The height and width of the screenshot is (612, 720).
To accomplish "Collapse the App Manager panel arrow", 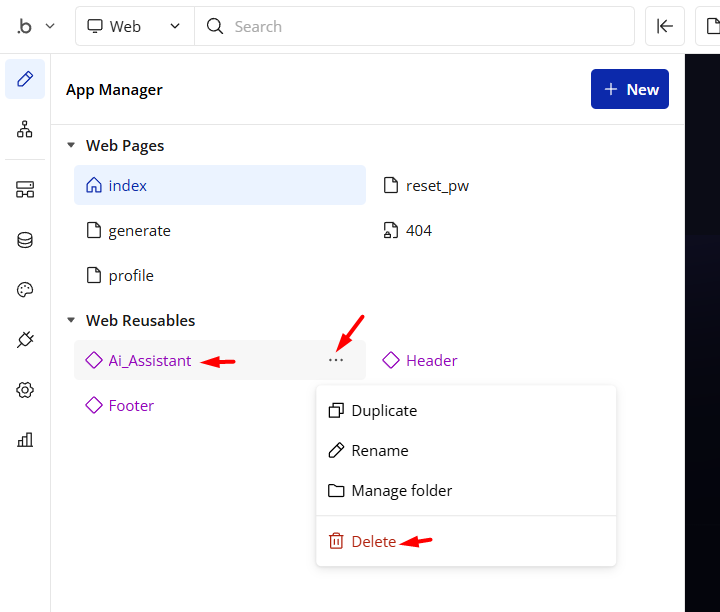I will point(664,27).
